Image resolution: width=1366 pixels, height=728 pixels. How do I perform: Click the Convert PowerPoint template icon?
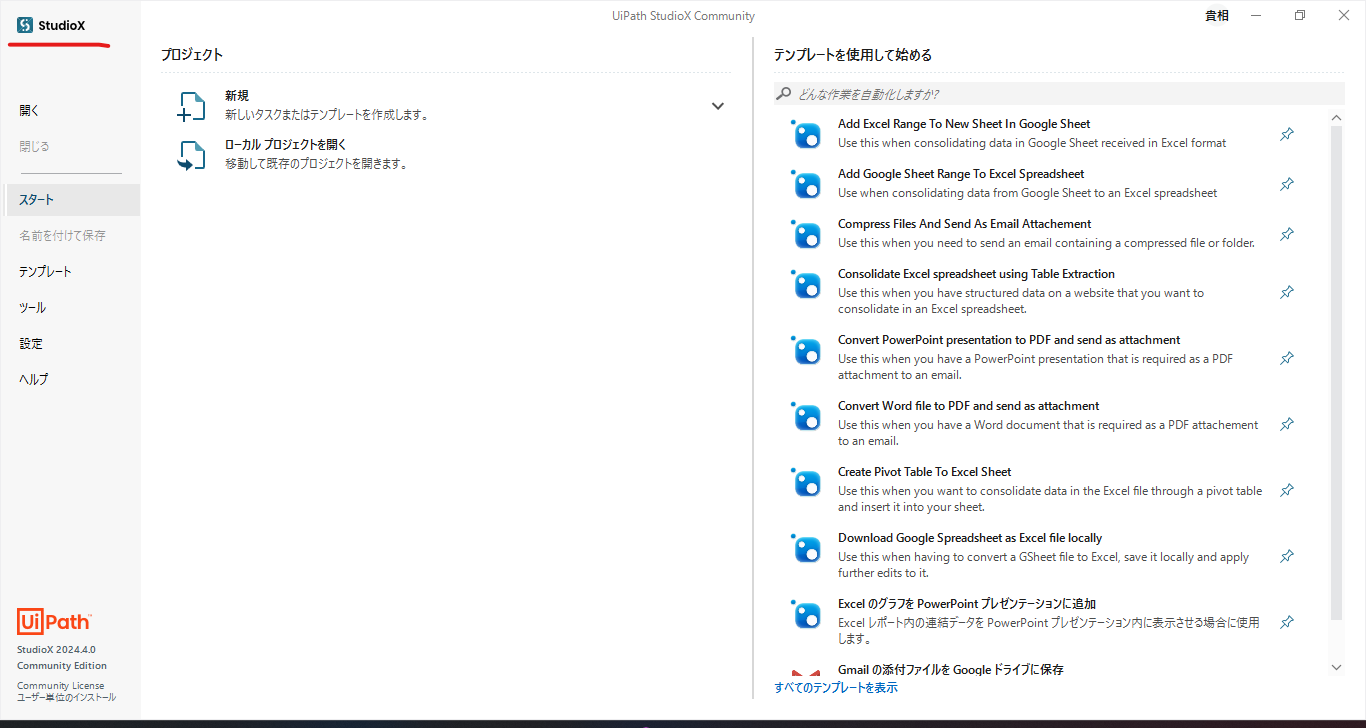point(806,350)
